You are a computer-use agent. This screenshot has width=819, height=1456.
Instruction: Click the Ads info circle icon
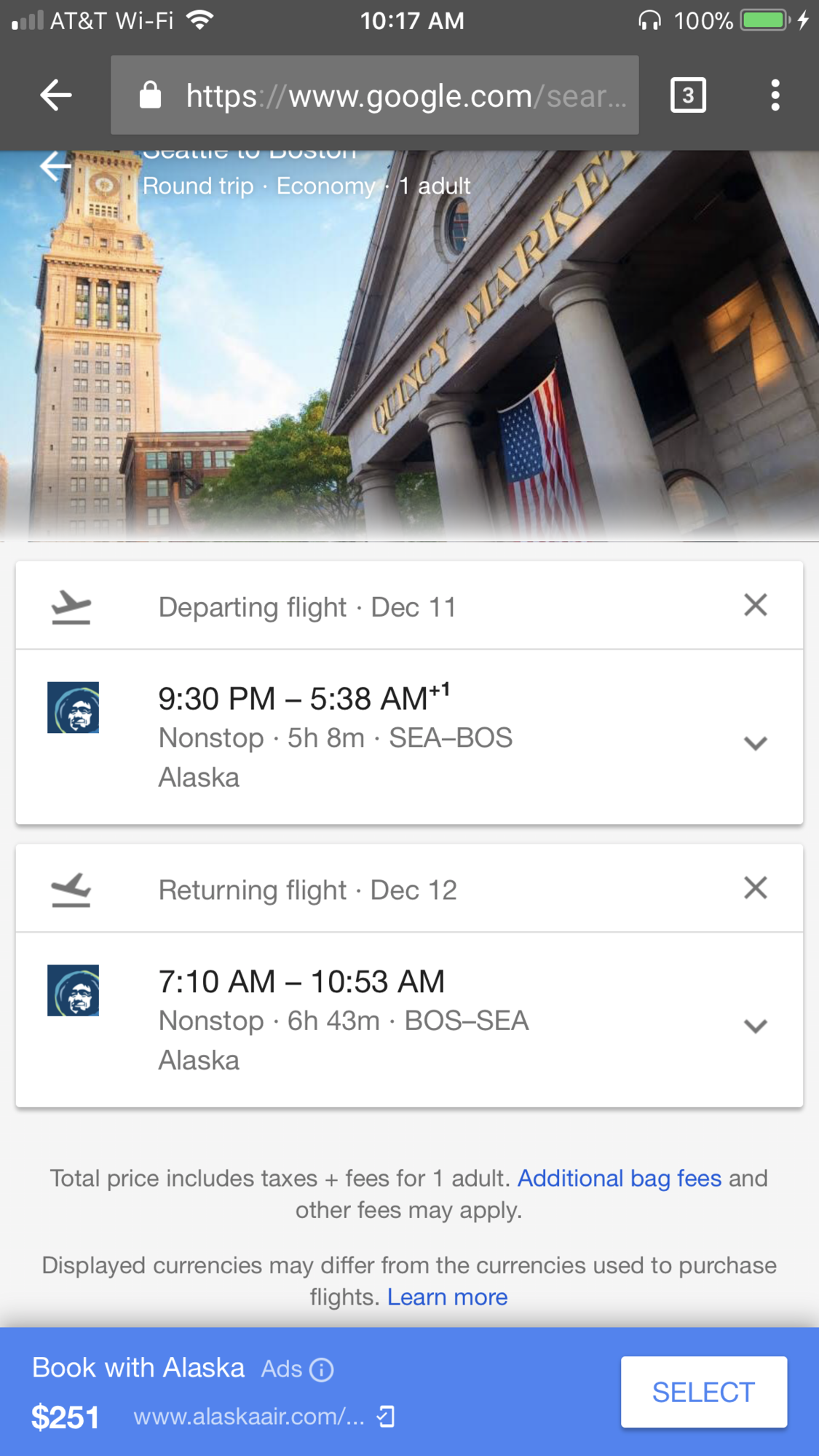[321, 1370]
